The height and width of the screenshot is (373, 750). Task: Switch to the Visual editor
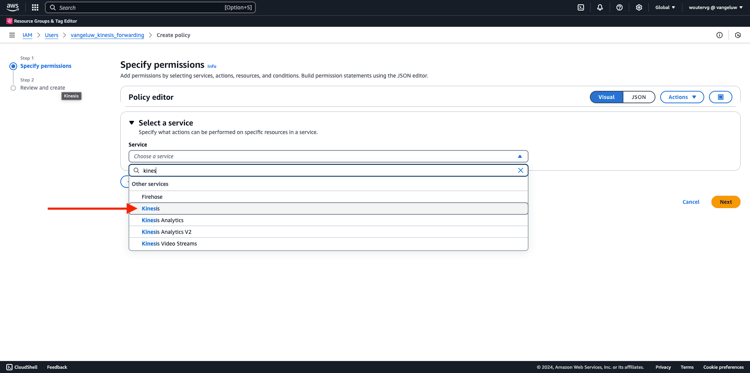pos(607,97)
